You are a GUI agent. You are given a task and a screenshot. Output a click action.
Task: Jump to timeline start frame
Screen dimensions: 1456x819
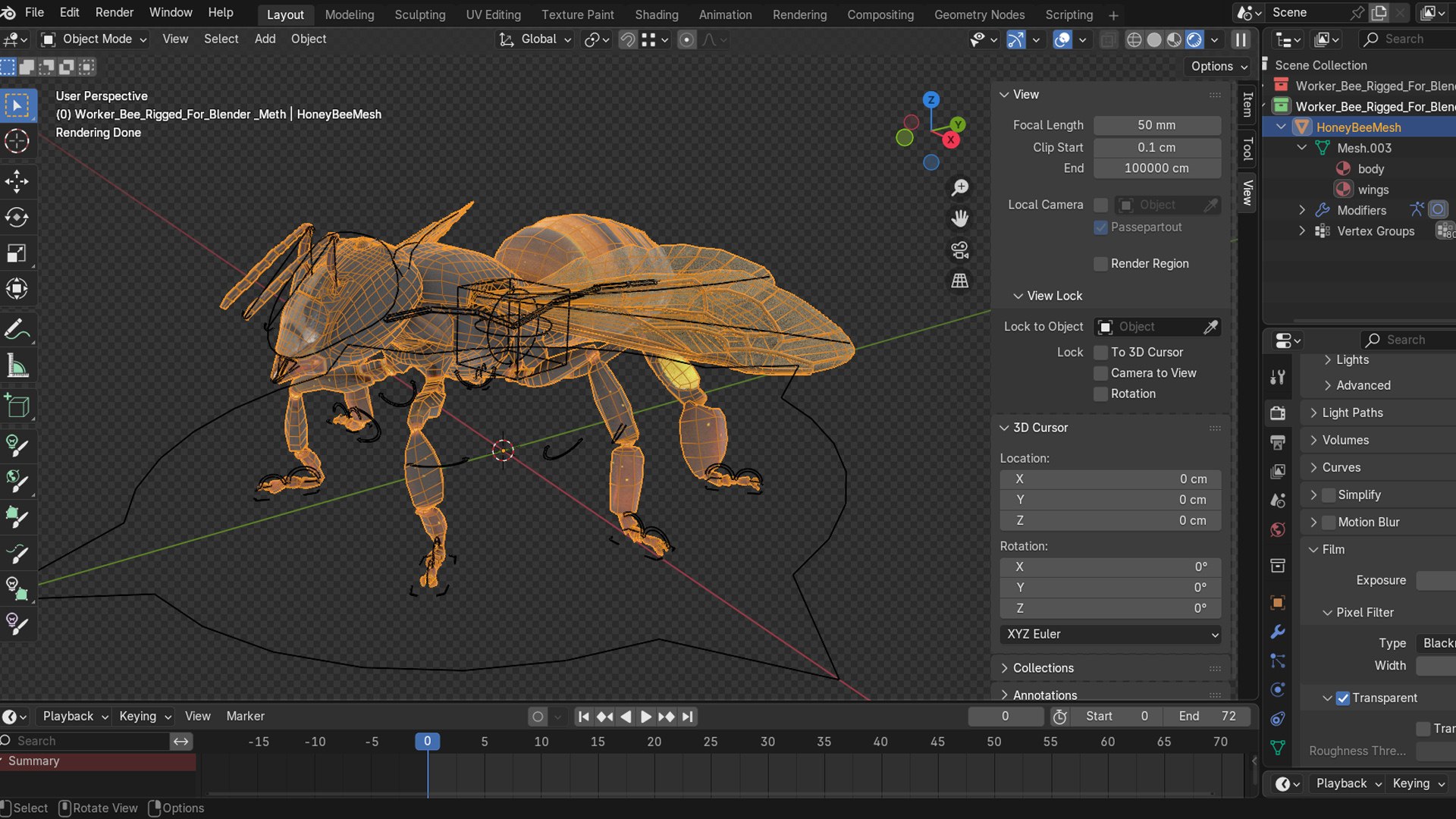pos(583,717)
